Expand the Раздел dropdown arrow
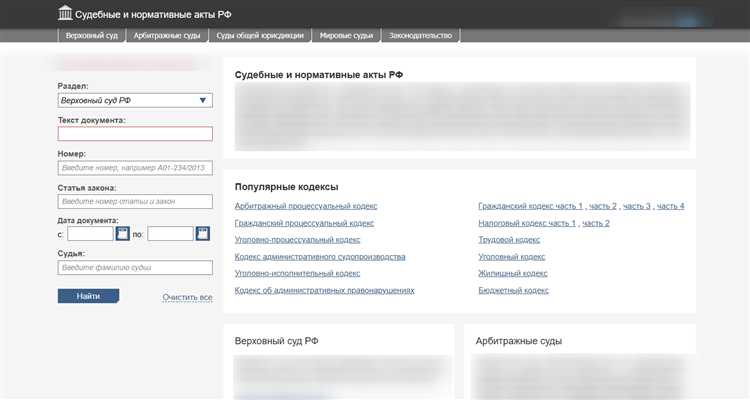Viewport: 750px width, 400px height. pos(202,100)
